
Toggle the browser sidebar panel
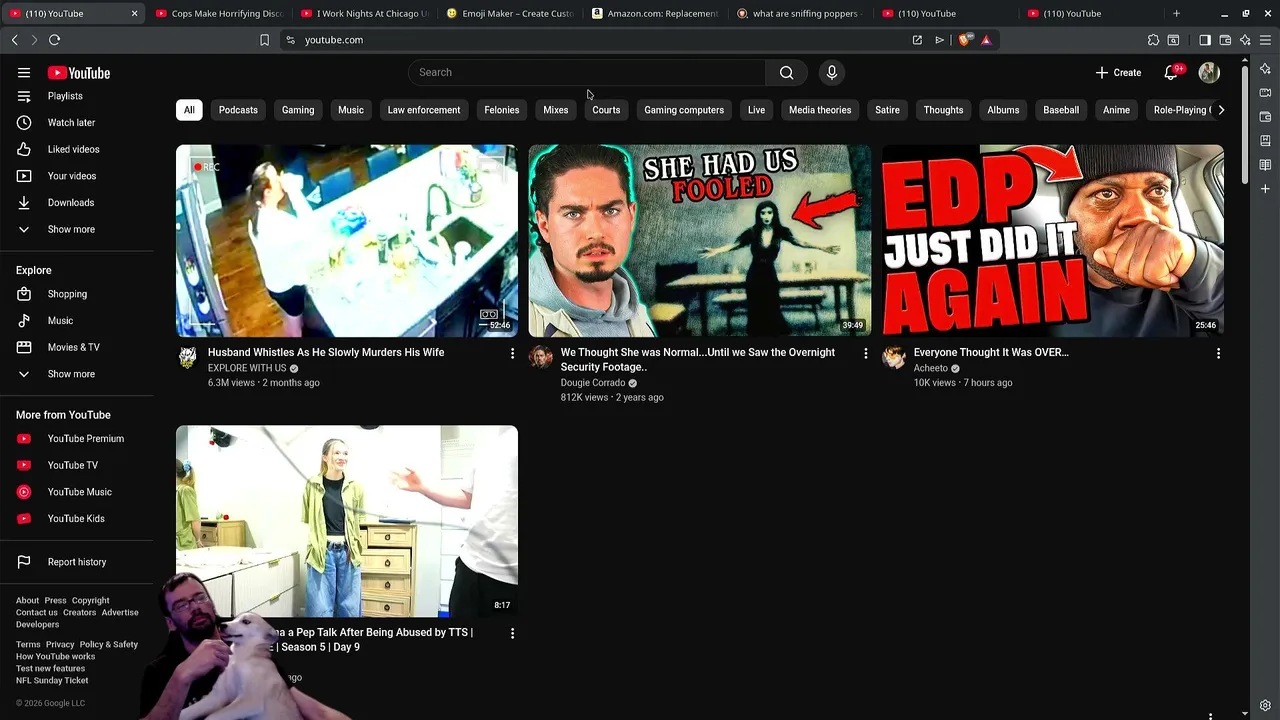coord(1205,40)
